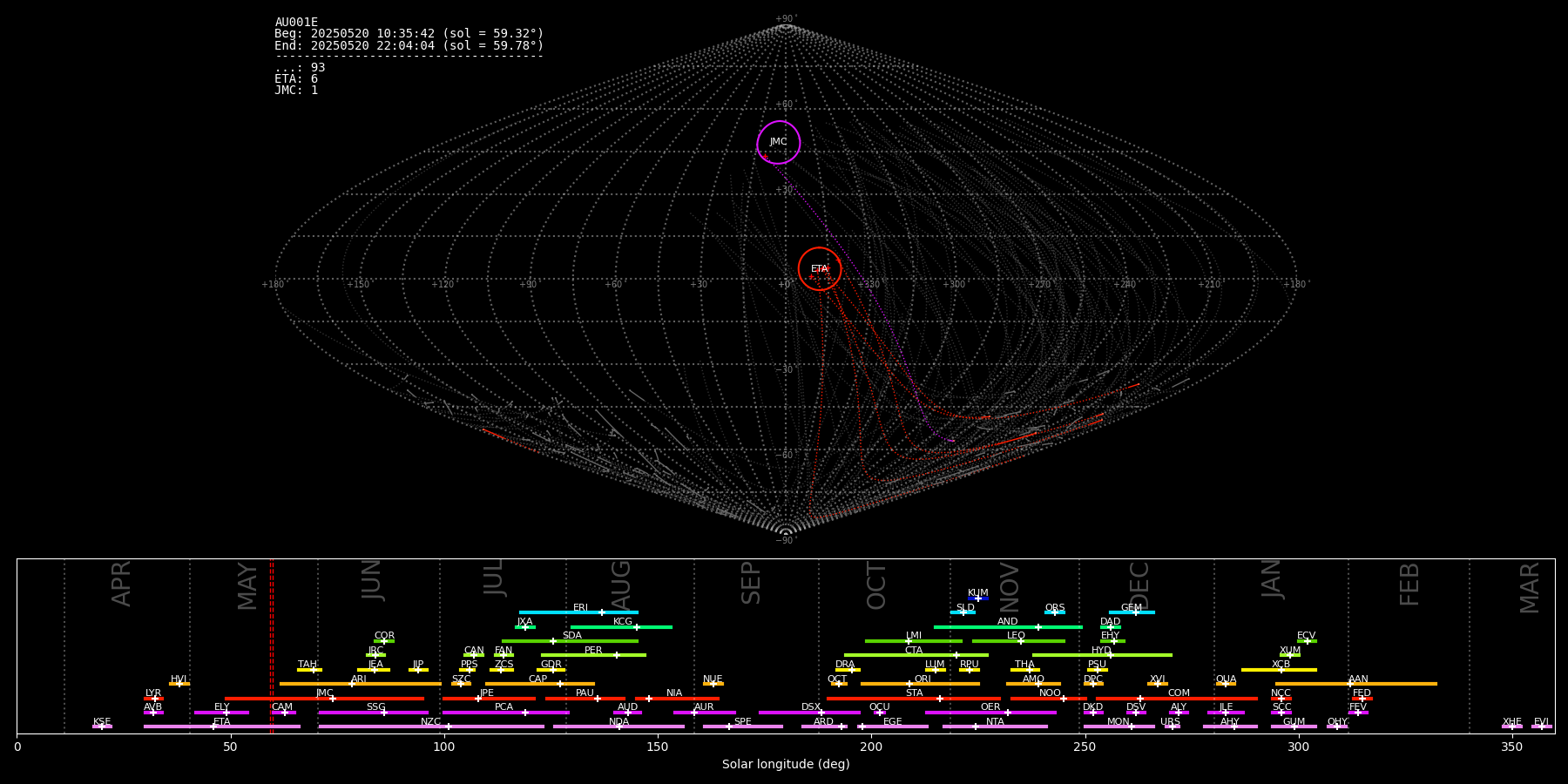Select the COR shower label
The image size is (1568, 784).
click(x=384, y=636)
